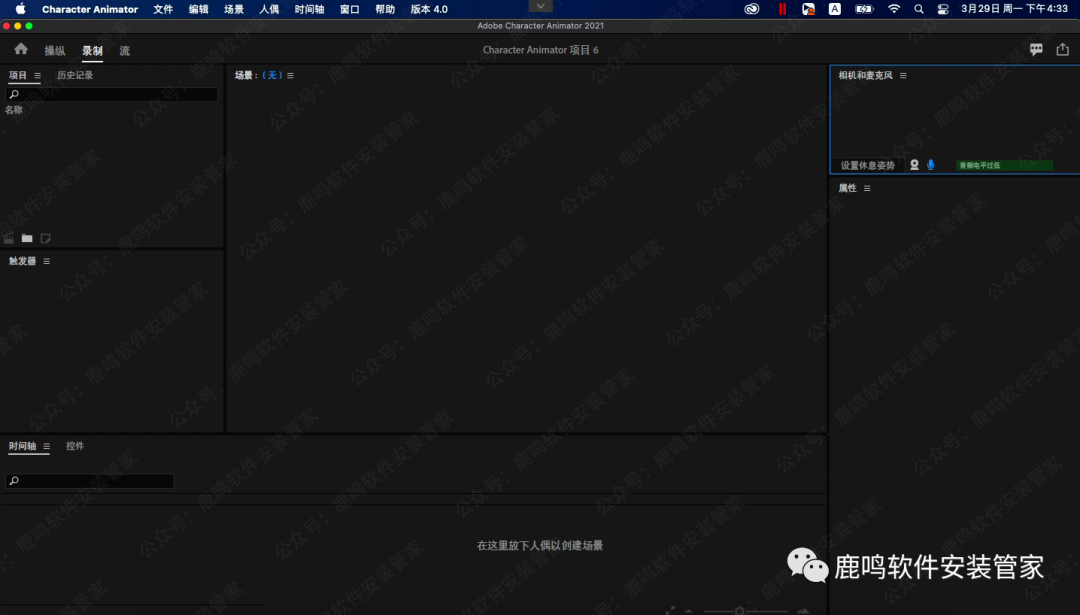Switch to 操纵 (Rig) mode
Image resolution: width=1080 pixels, height=615 pixels.
(x=54, y=51)
